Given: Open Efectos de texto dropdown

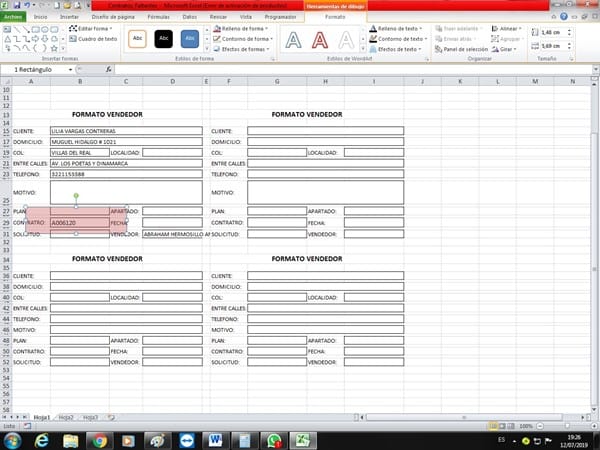Looking at the screenshot, I should 396,49.
